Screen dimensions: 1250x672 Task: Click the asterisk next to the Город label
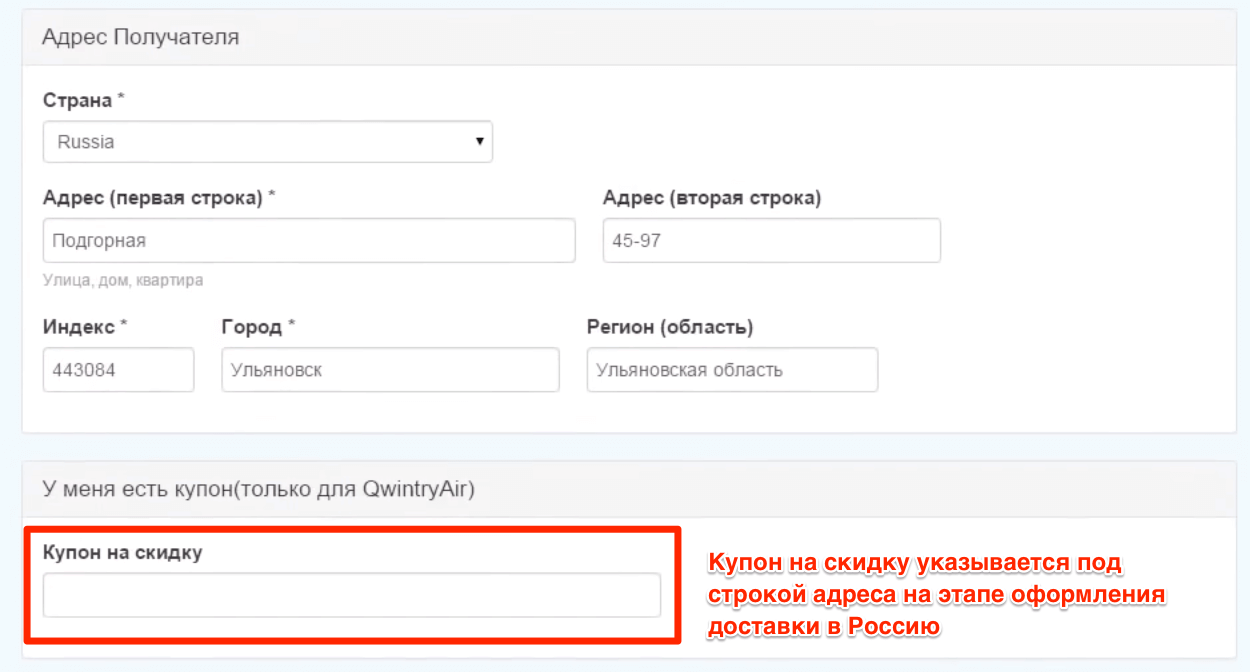[292, 325]
